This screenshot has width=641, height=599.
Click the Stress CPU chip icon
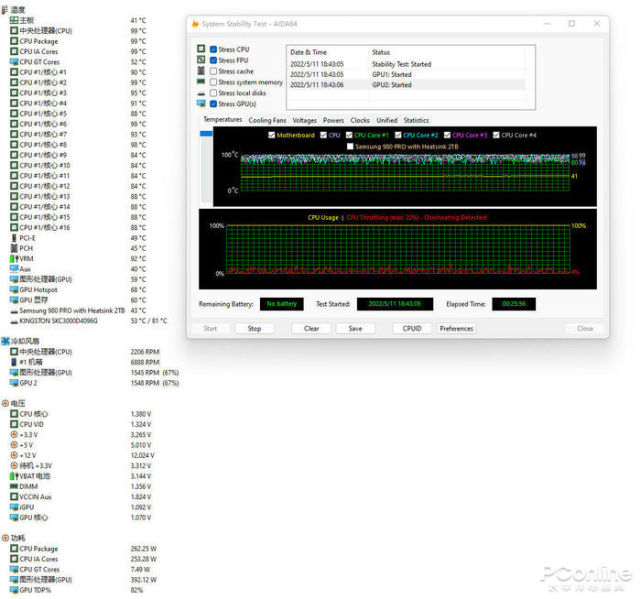(x=201, y=49)
